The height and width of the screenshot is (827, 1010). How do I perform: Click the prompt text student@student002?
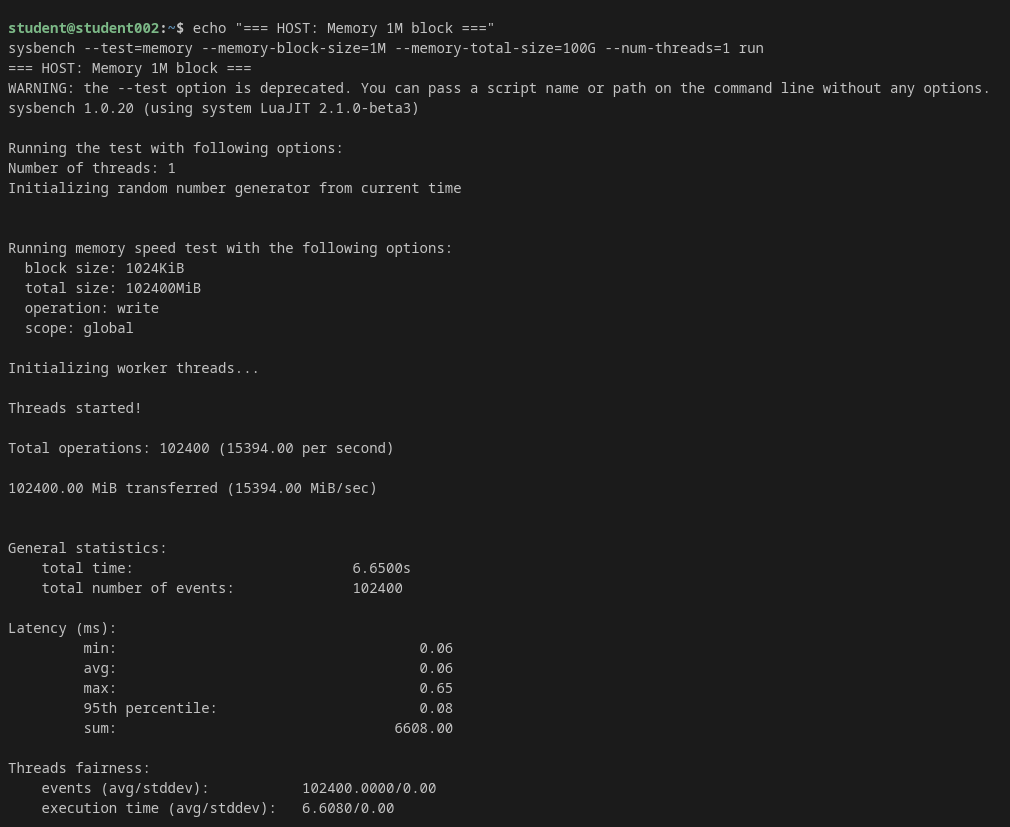[x=83, y=28]
